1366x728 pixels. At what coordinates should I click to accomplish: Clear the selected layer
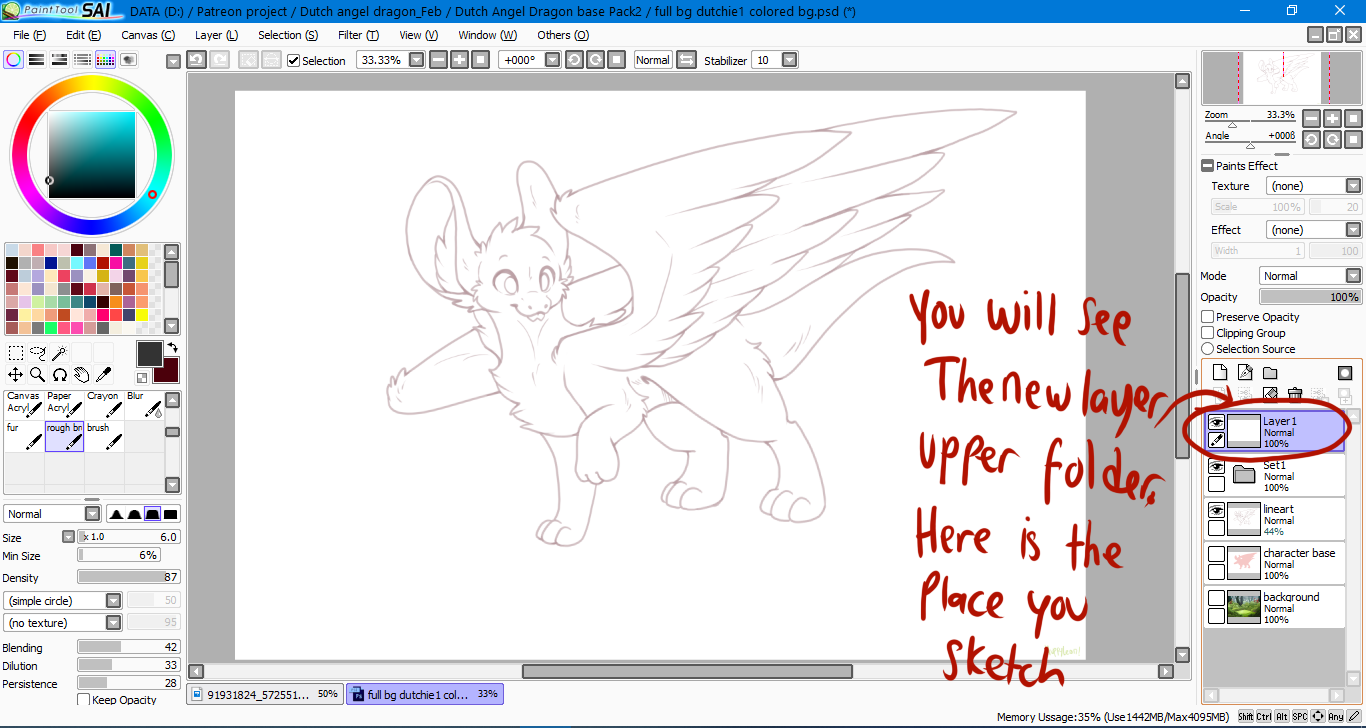coord(1270,395)
